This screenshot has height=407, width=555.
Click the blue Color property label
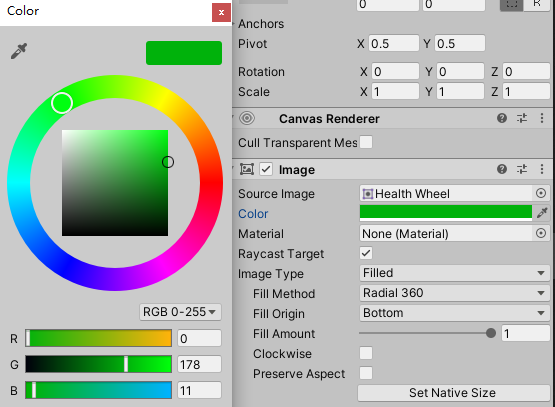click(253, 214)
